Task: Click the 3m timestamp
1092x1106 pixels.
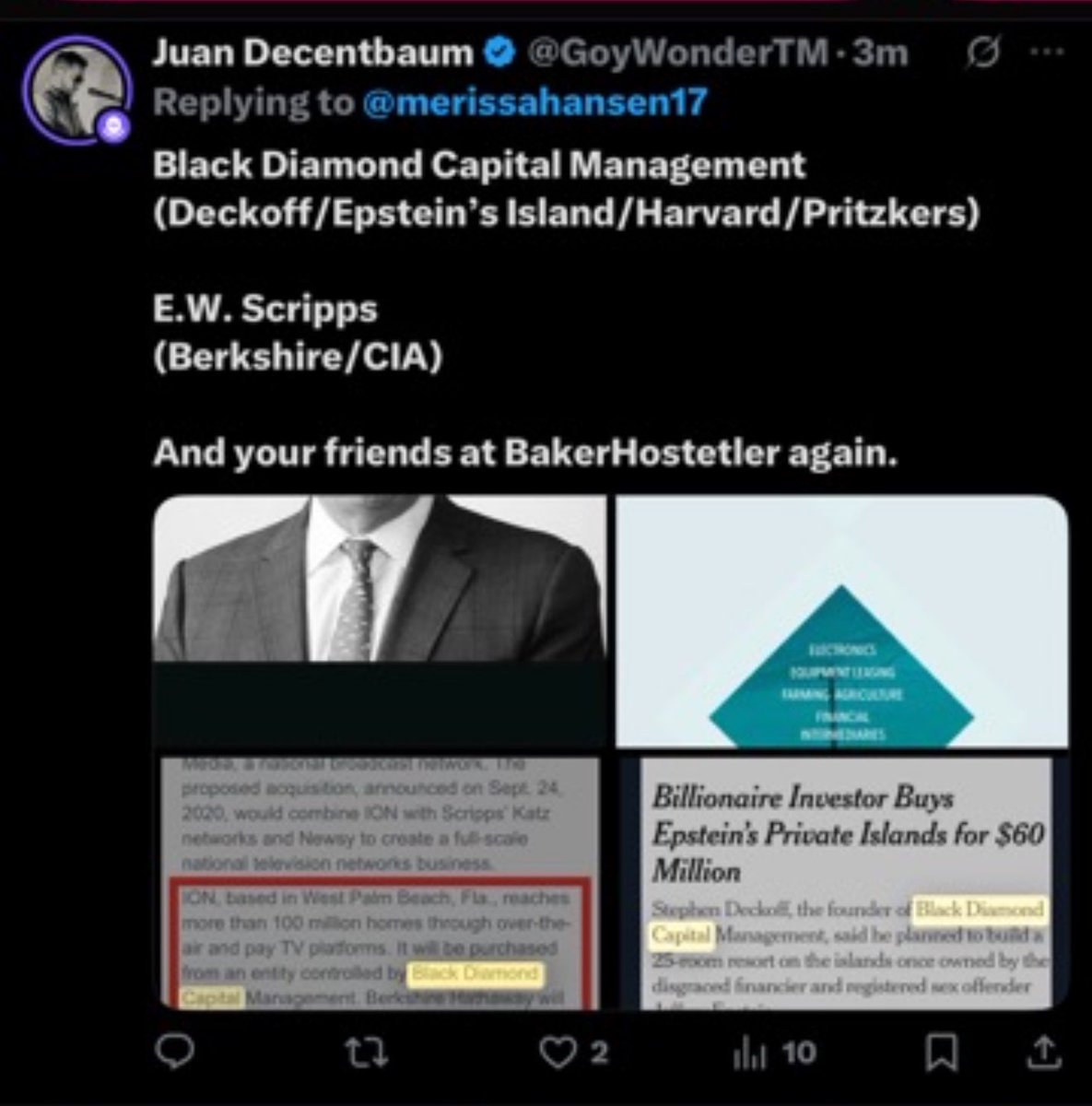Action: [881, 53]
